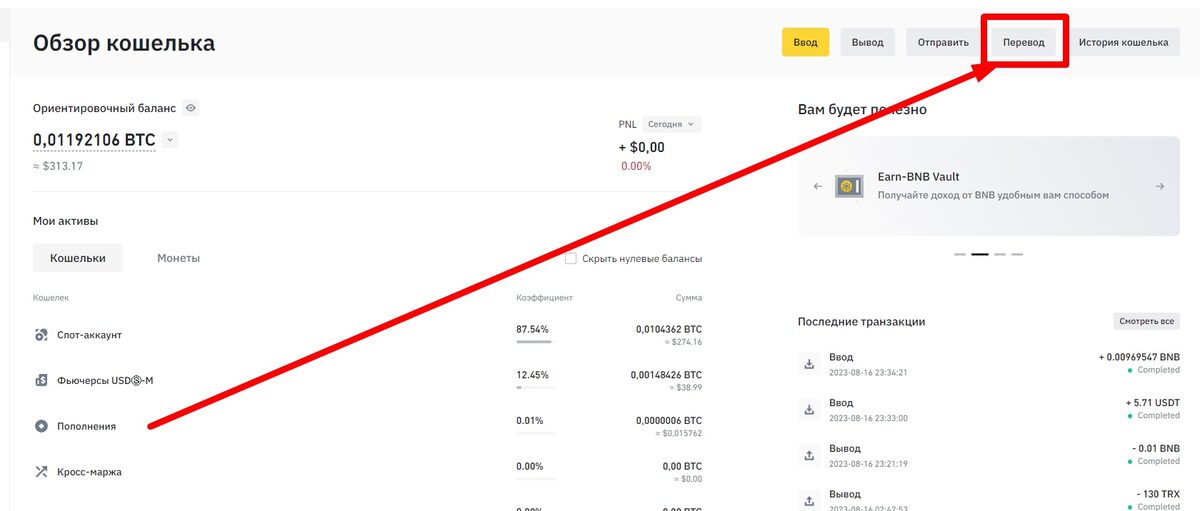Switch to the Кошельки tab
This screenshot has height=511, width=1200.
(x=78, y=258)
